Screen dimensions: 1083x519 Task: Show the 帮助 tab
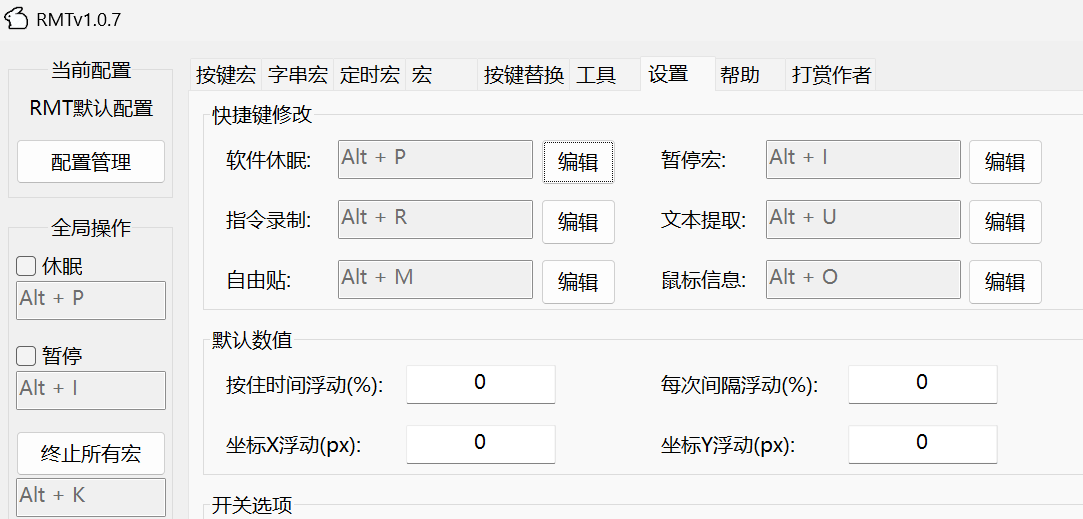click(739, 75)
